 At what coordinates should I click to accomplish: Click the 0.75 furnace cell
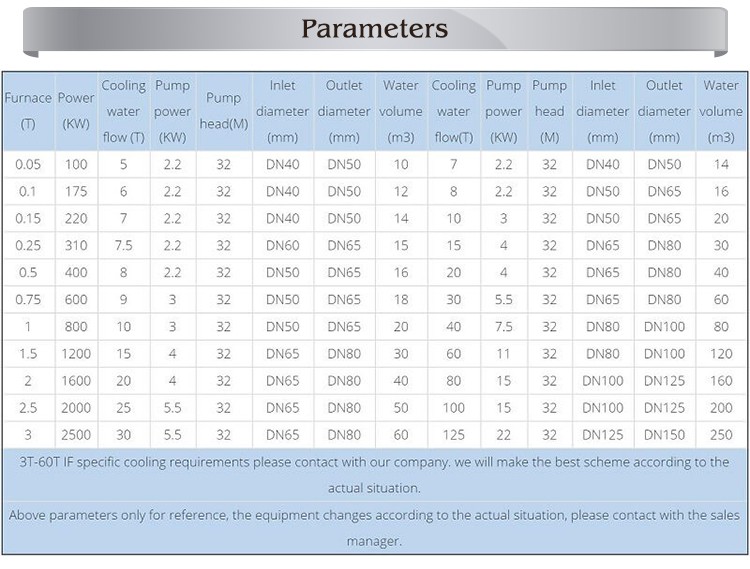(28, 299)
